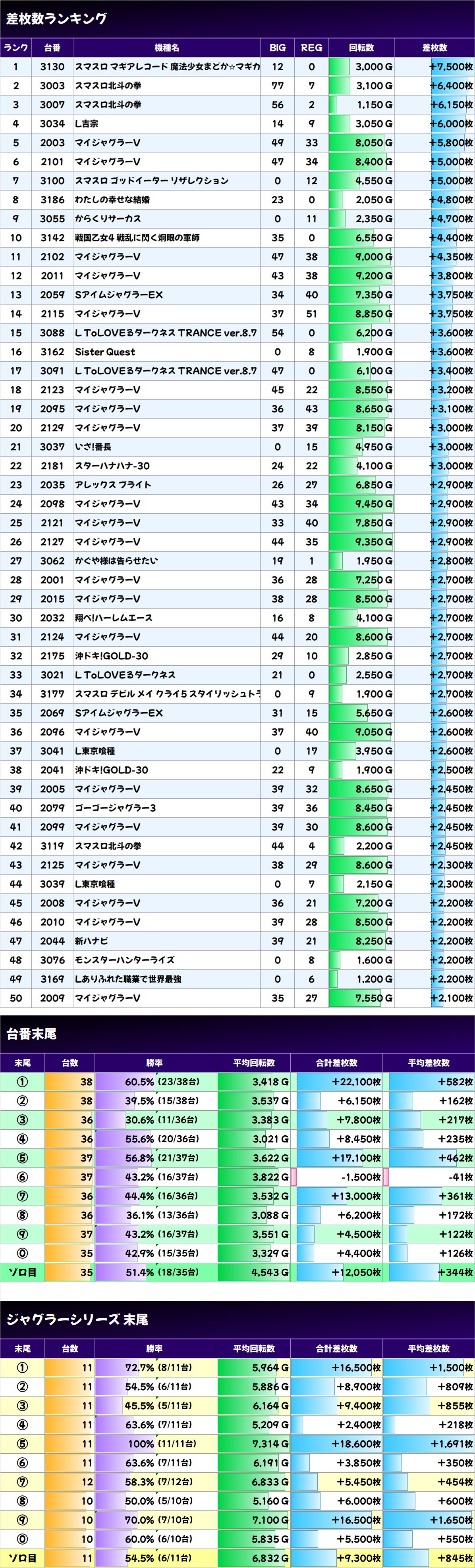This screenshot has width=475, height=1568.
Task: Select アレックス ブライト machine name
Action: tap(113, 485)
